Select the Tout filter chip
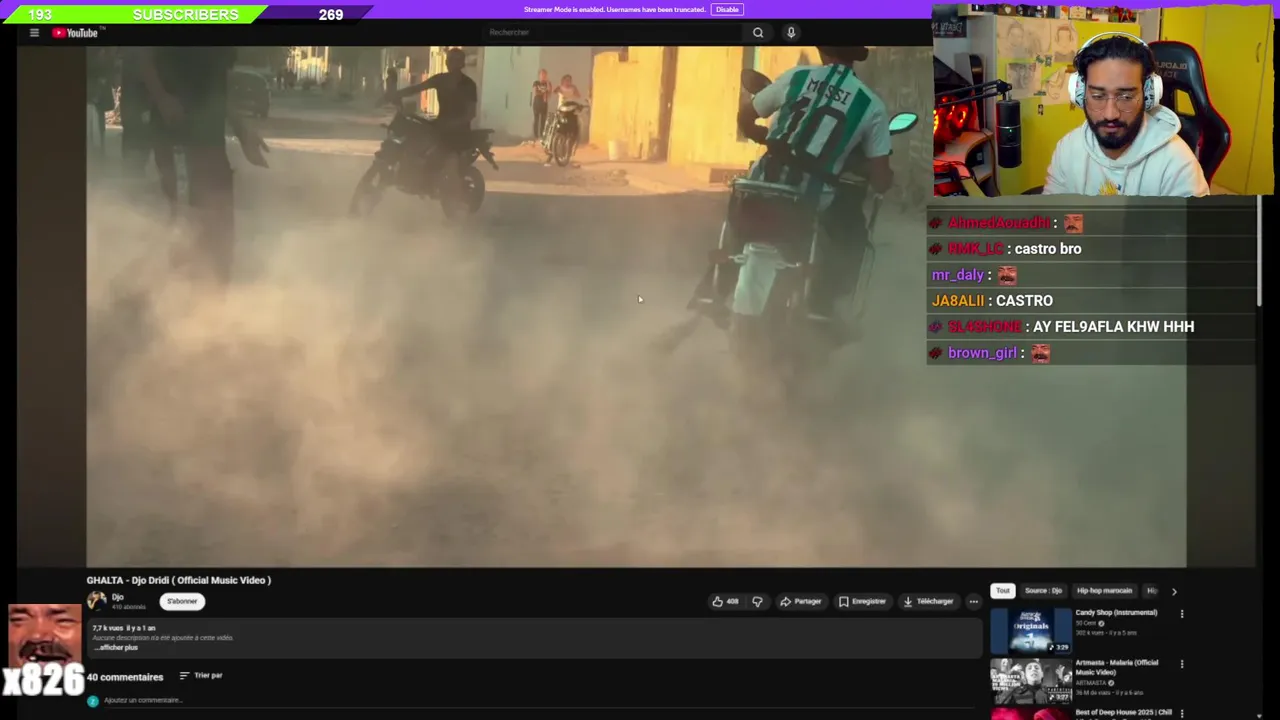This screenshot has height=720, width=1280. coord(1003,591)
